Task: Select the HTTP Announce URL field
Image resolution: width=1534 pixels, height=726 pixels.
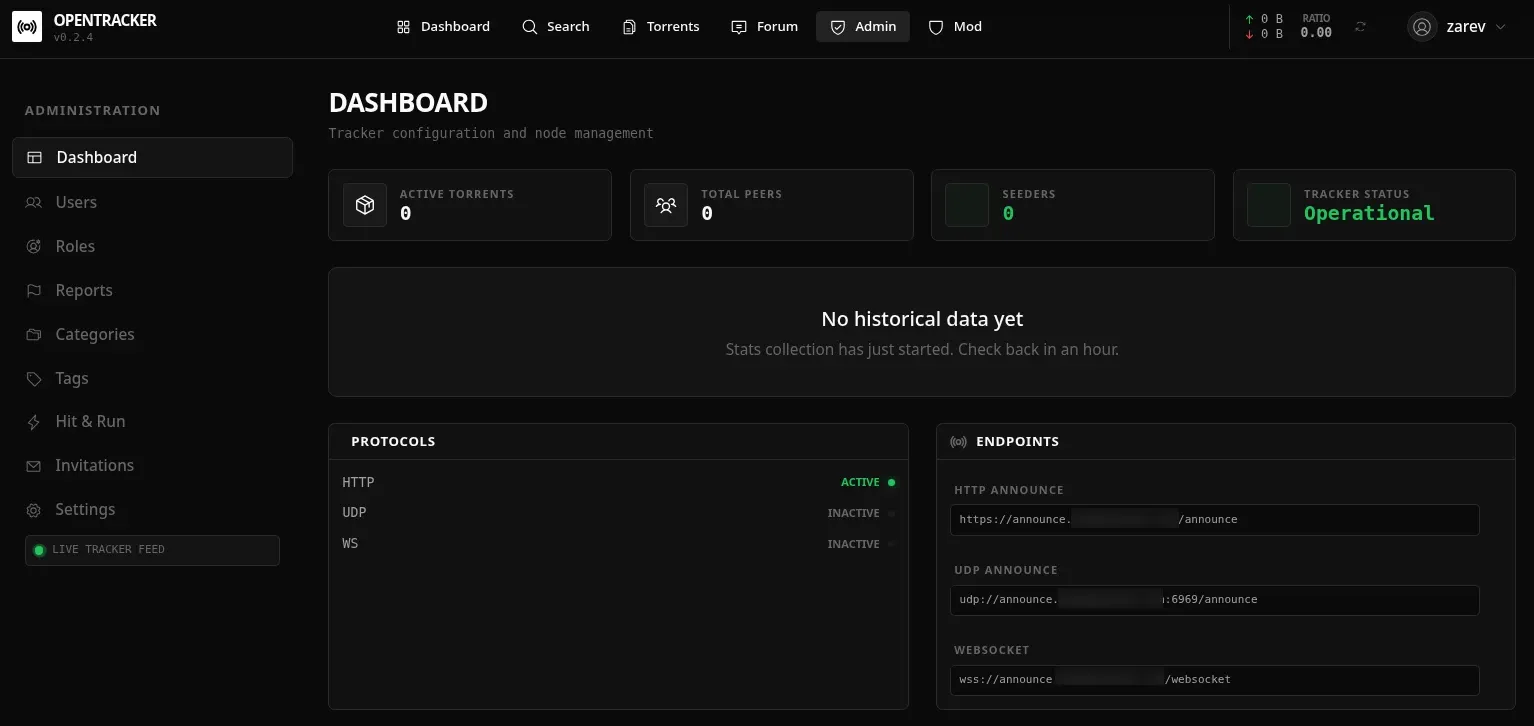Action: (1214, 520)
